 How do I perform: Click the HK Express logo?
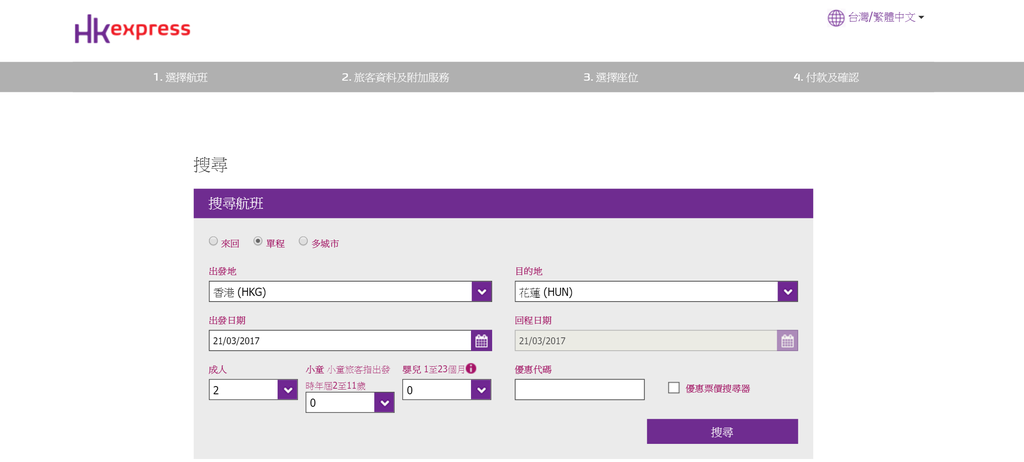(132, 30)
